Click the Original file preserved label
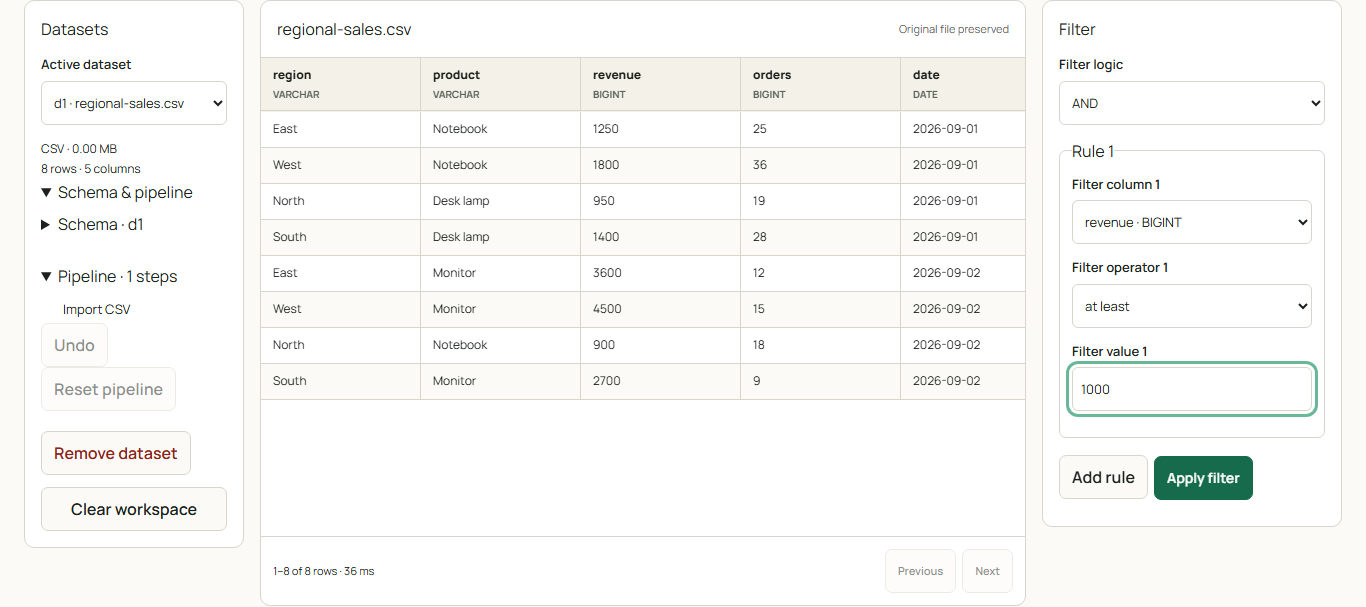 pyautogui.click(x=954, y=29)
